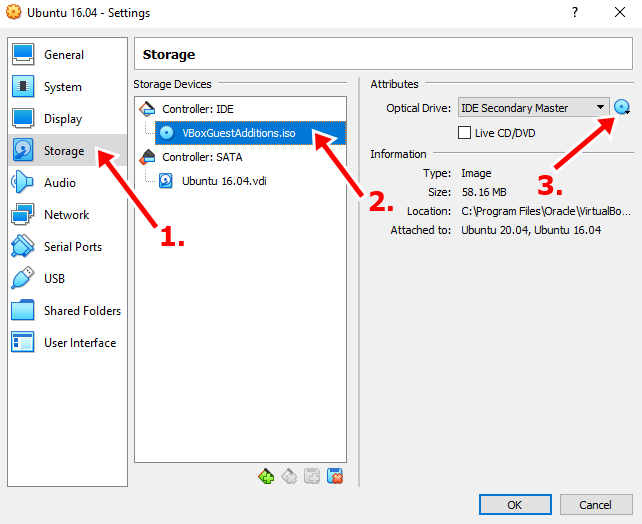This screenshot has width=642, height=524.
Task: Click the choose virtual optical disk icon
Action: (622, 108)
